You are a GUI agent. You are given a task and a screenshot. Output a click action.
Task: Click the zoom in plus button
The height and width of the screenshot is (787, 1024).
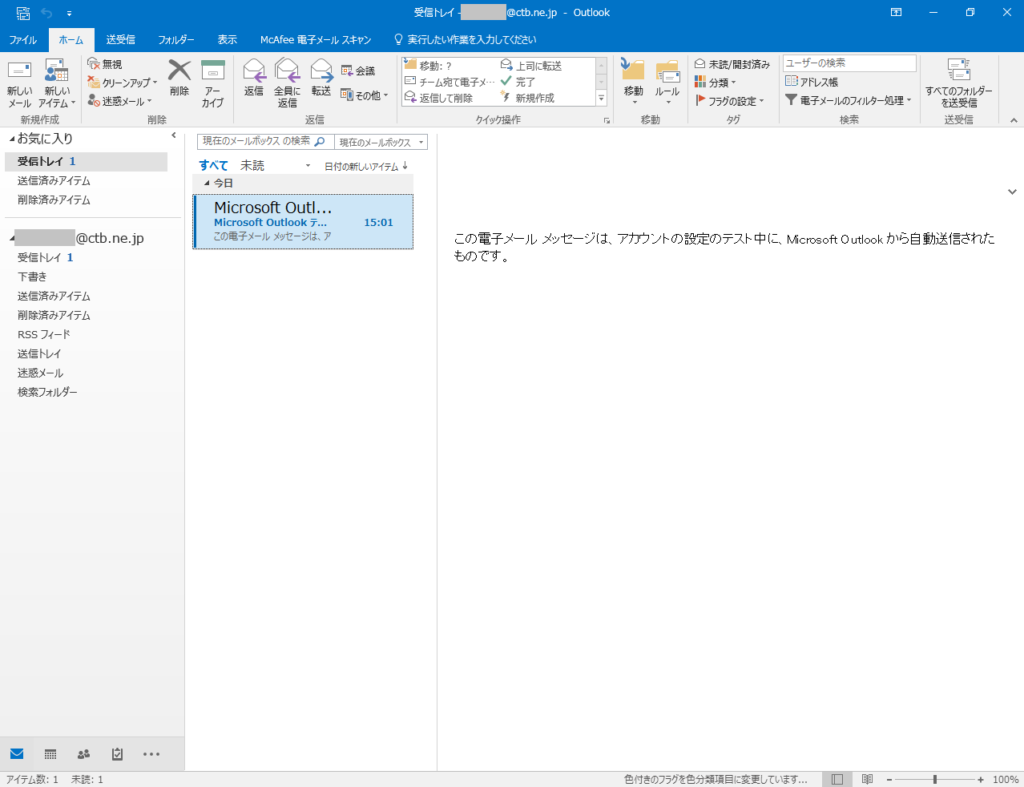pos(980,779)
